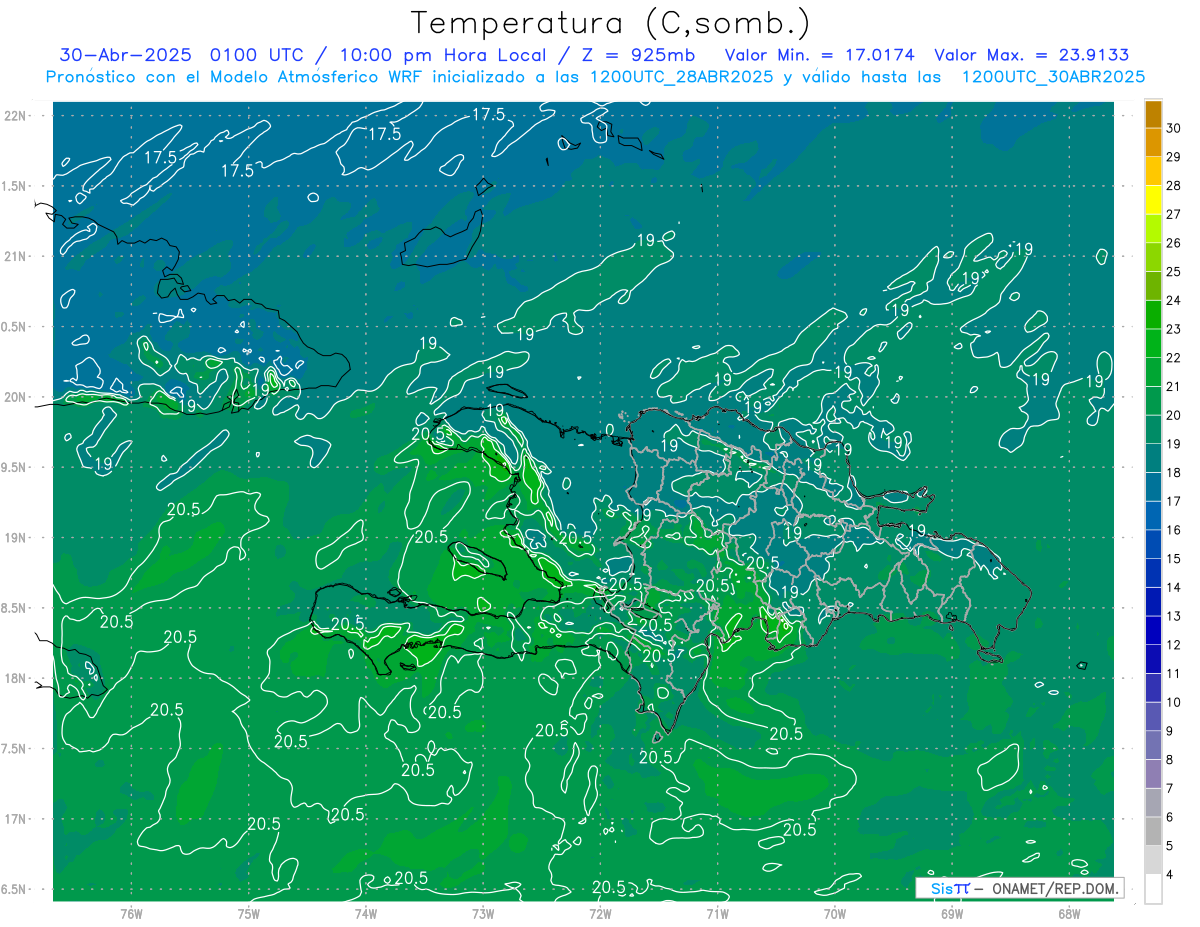The image size is (1200, 927).
Task: Click the '21N' latitude axis label
Action: pos(17,256)
